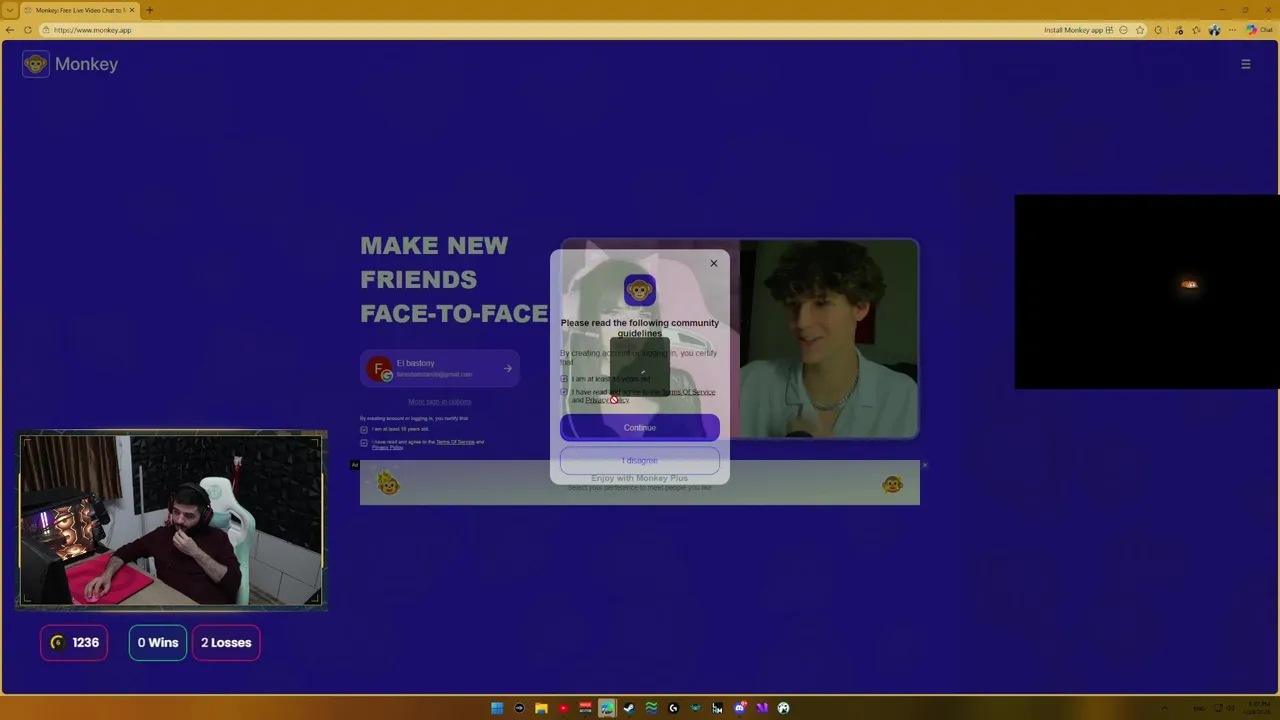The image size is (1280, 720).
Task: Click monkey emoji on right of banner
Action: tap(892, 485)
